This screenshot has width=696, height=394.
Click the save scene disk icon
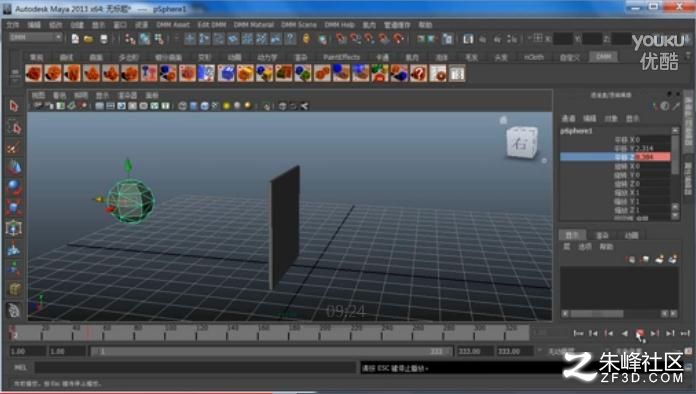coord(103,39)
